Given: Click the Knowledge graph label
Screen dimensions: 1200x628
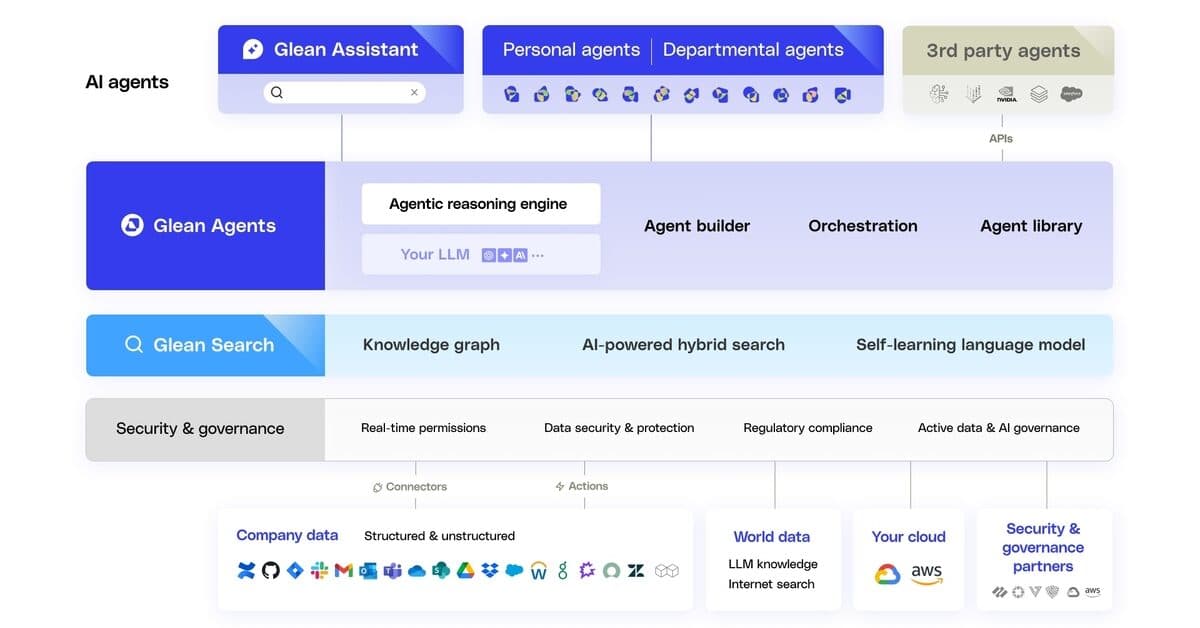Looking at the screenshot, I should 431,345.
